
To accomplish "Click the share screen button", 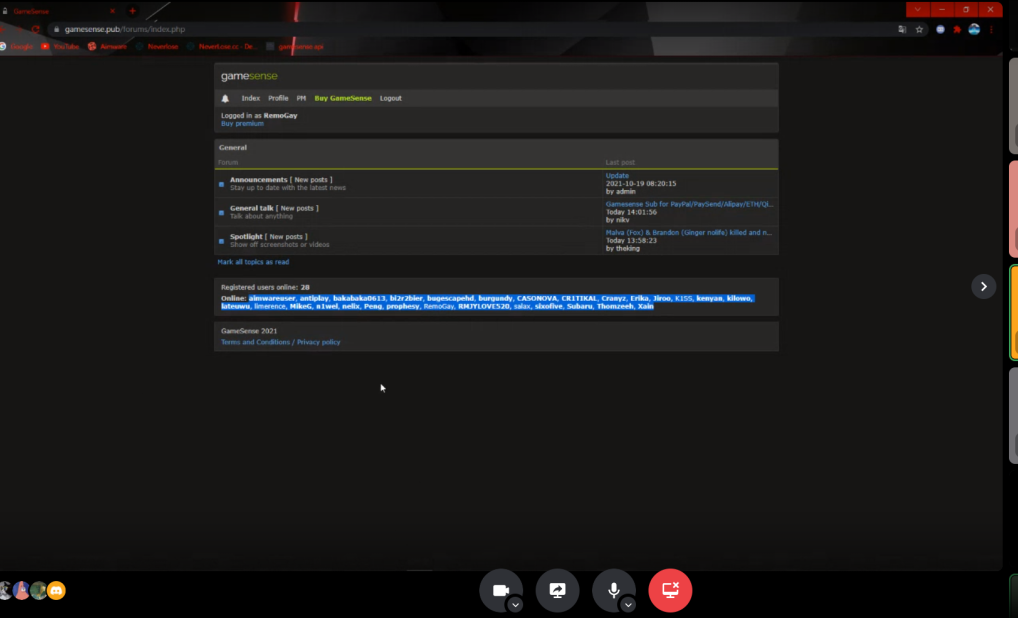I will pos(557,590).
